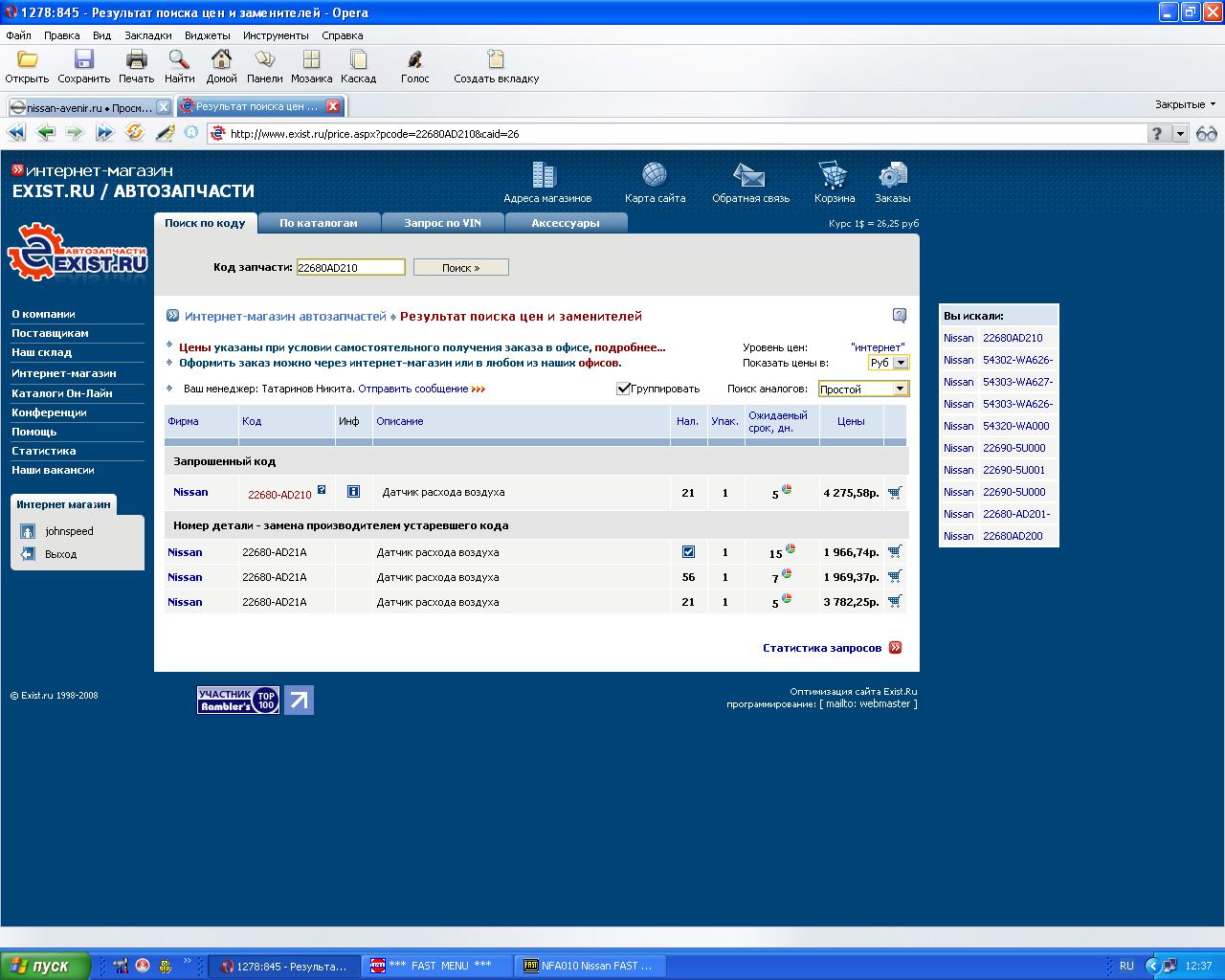Open recent search 54302-WA626-
This screenshot has height=980, width=1225.
point(1017,360)
